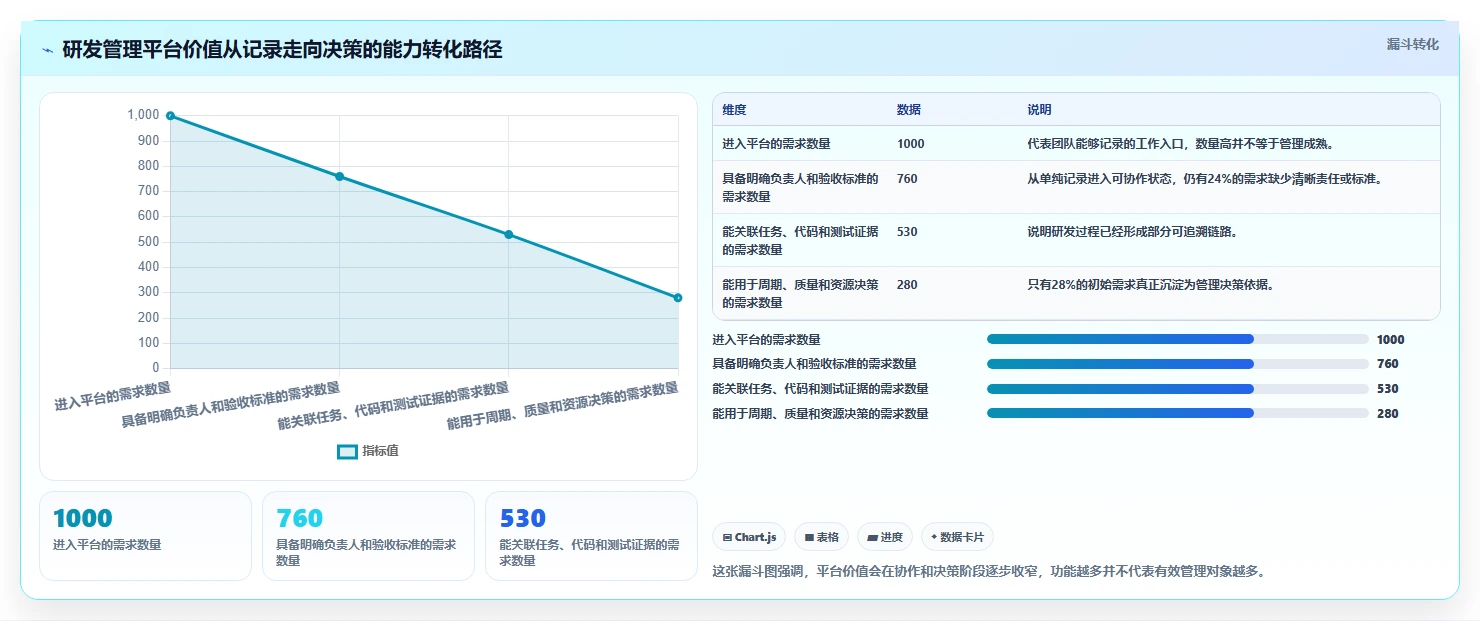Click the progress bar valued 280
Viewport: 1480px width, 621px height.
(x=1177, y=413)
